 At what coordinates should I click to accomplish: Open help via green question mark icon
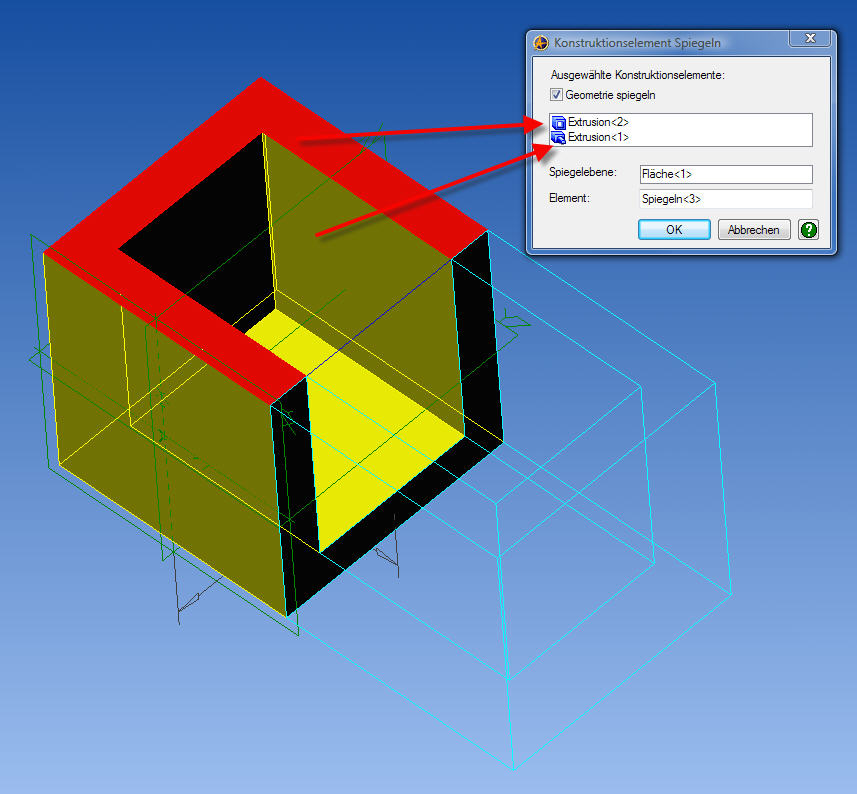tap(808, 230)
